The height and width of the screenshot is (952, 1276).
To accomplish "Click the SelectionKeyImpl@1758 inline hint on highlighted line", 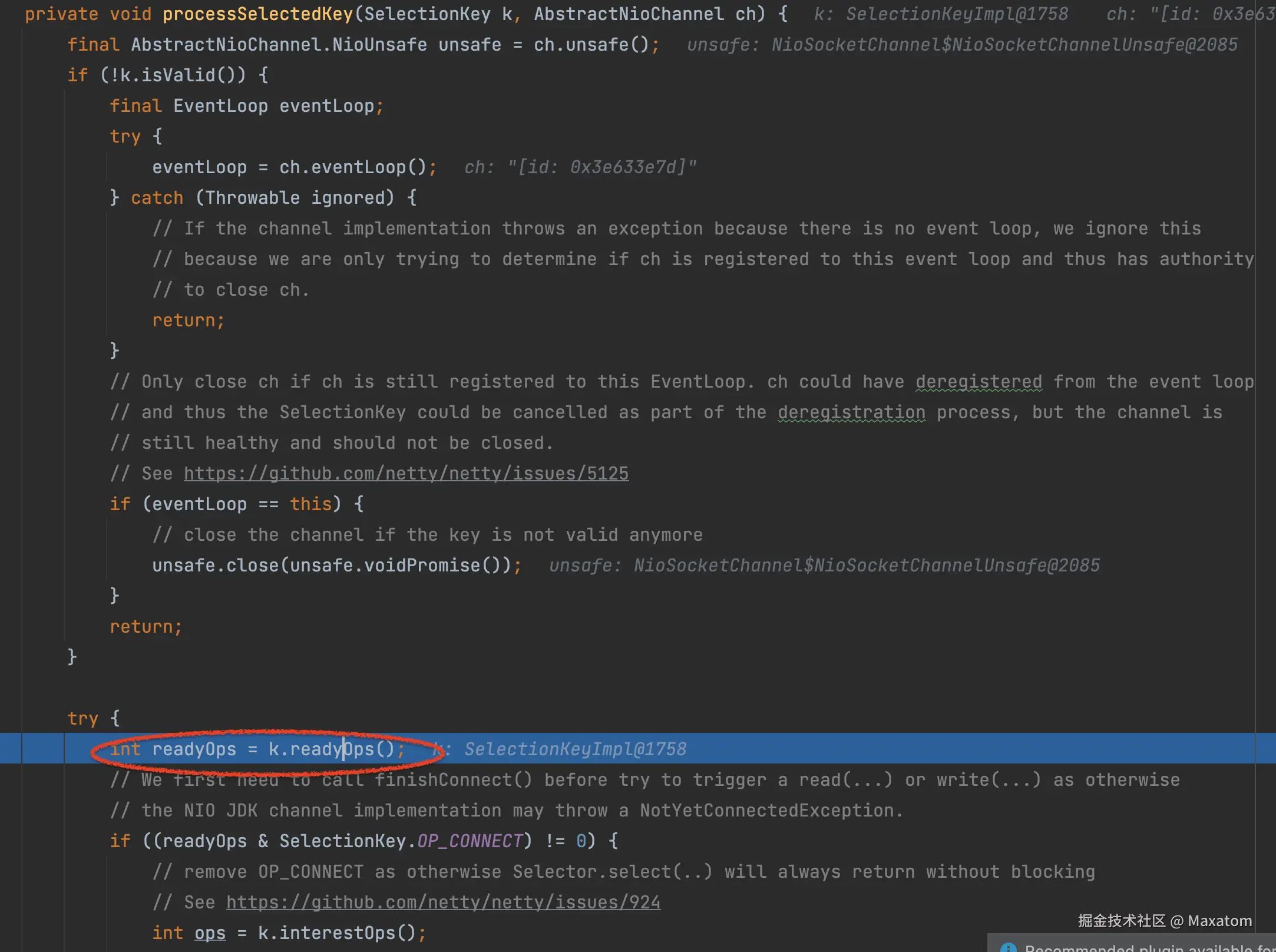I will pyautogui.click(x=575, y=749).
